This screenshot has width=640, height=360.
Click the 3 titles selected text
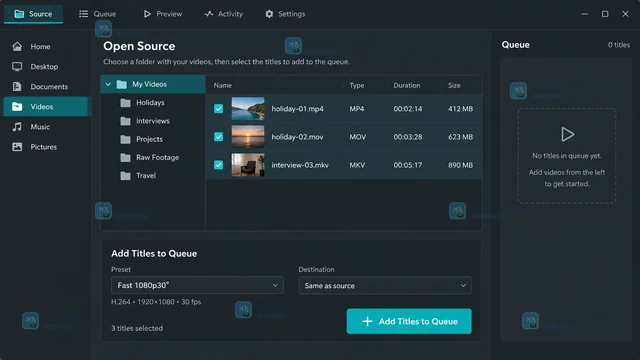pyautogui.click(x=137, y=328)
